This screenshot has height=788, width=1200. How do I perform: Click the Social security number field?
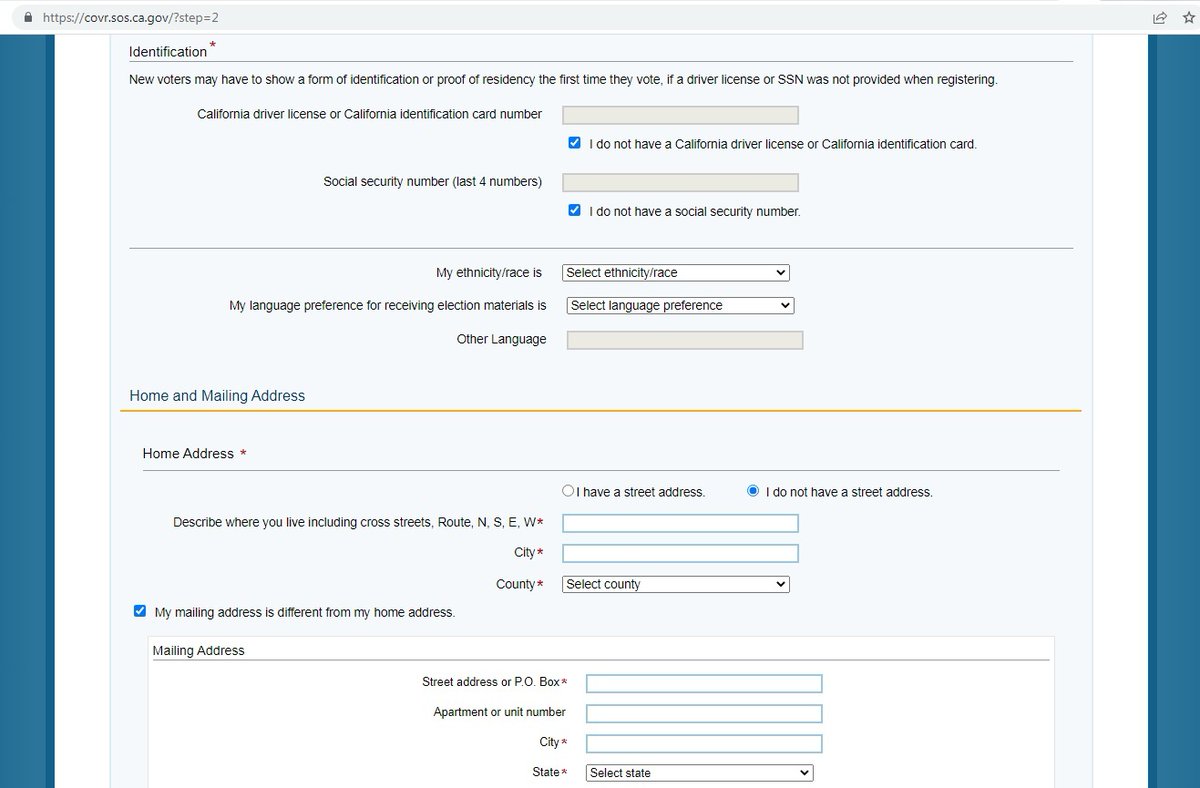[681, 182]
